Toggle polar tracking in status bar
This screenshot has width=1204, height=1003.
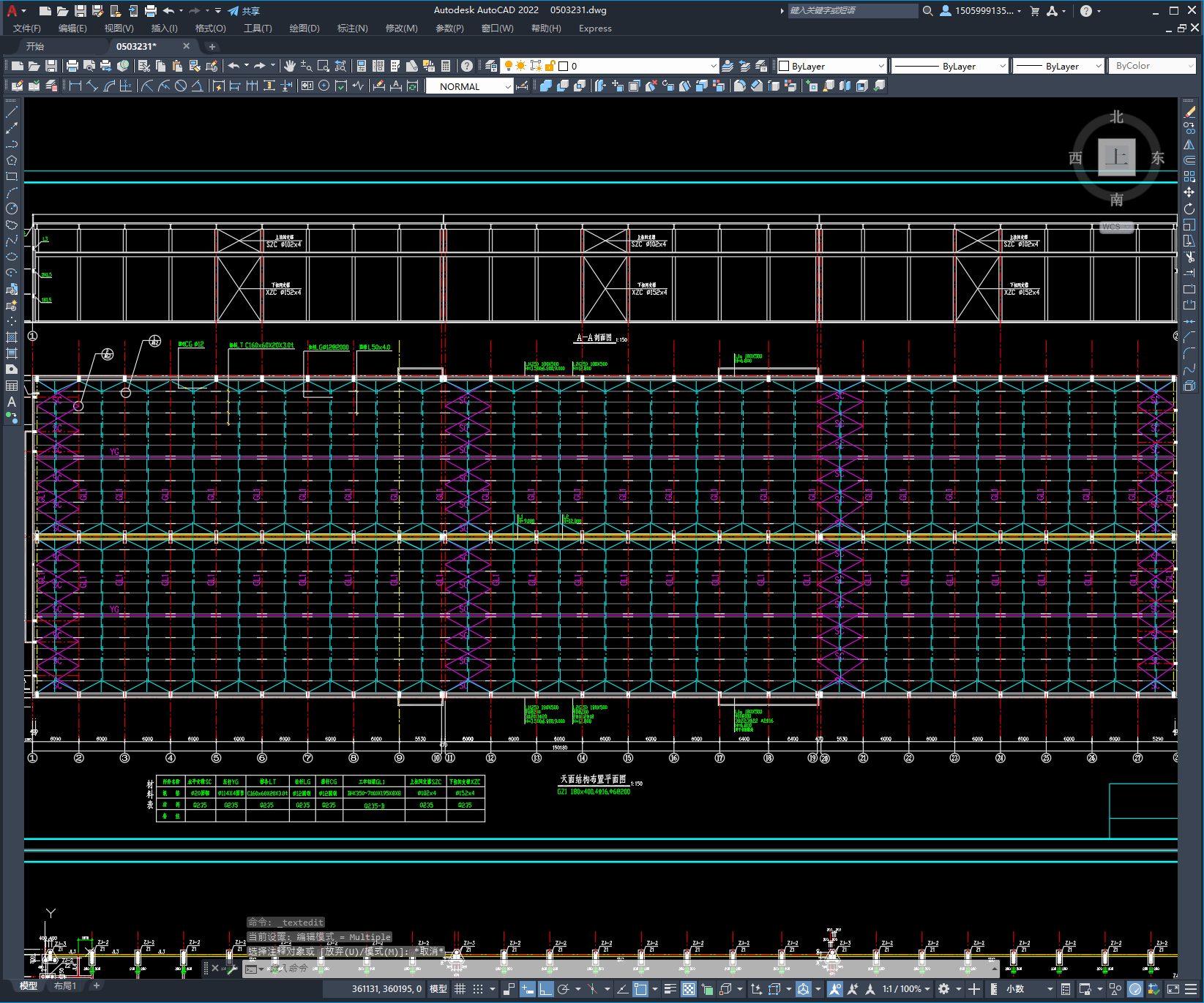click(x=564, y=989)
